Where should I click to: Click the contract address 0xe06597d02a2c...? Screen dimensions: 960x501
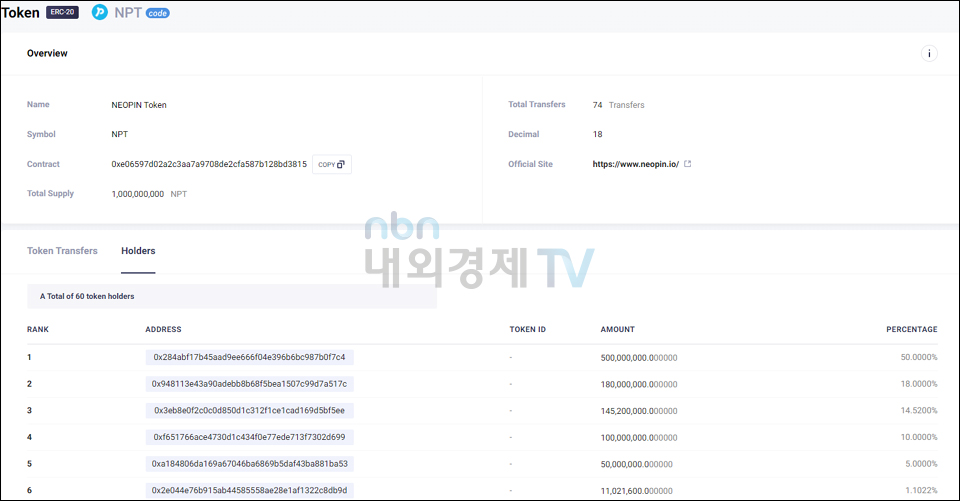[209, 164]
